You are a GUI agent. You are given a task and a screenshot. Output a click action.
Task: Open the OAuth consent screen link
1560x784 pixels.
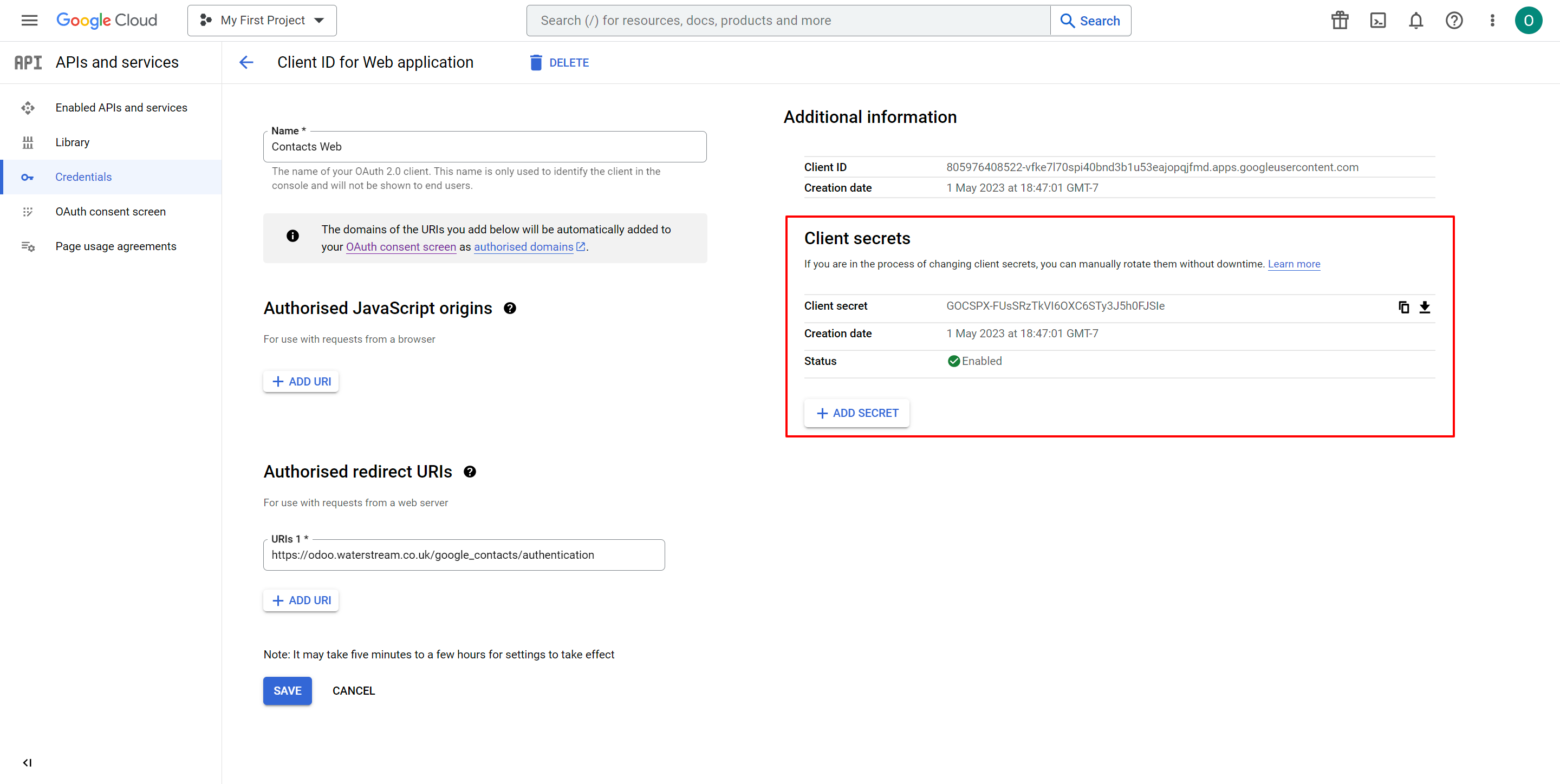click(401, 247)
